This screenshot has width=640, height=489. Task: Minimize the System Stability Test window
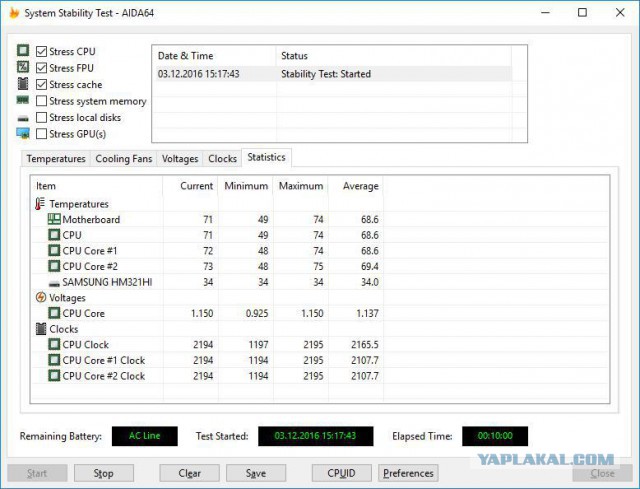[545, 13]
